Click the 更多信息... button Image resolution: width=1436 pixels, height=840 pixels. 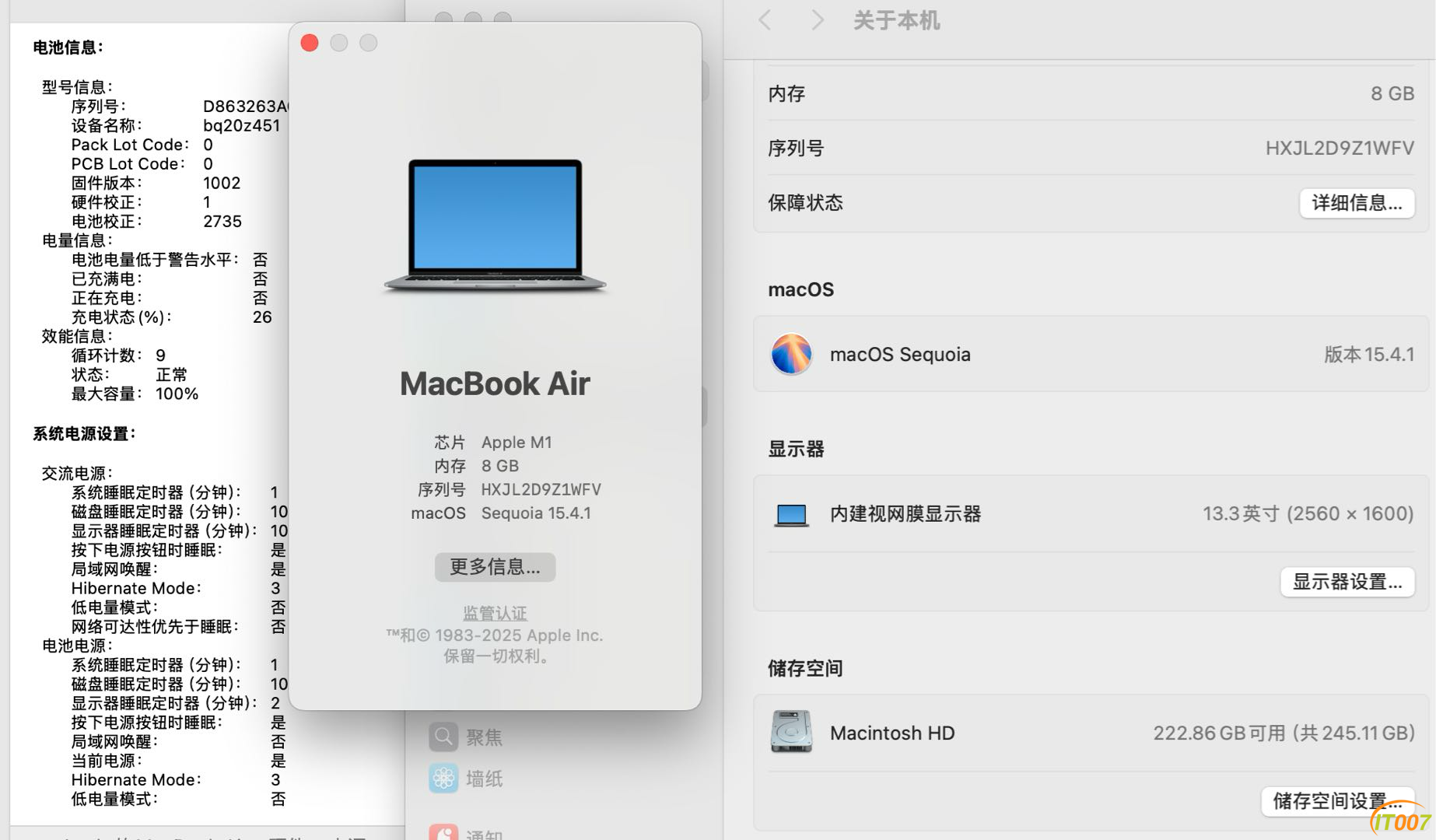pyautogui.click(x=495, y=567)
